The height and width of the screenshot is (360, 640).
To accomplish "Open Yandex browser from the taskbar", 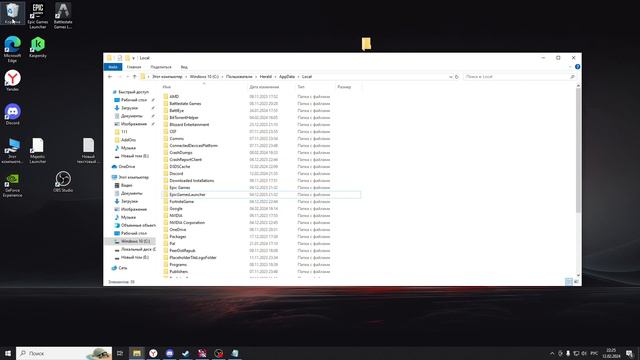I will pyautogui.click(x=153, y=353).
